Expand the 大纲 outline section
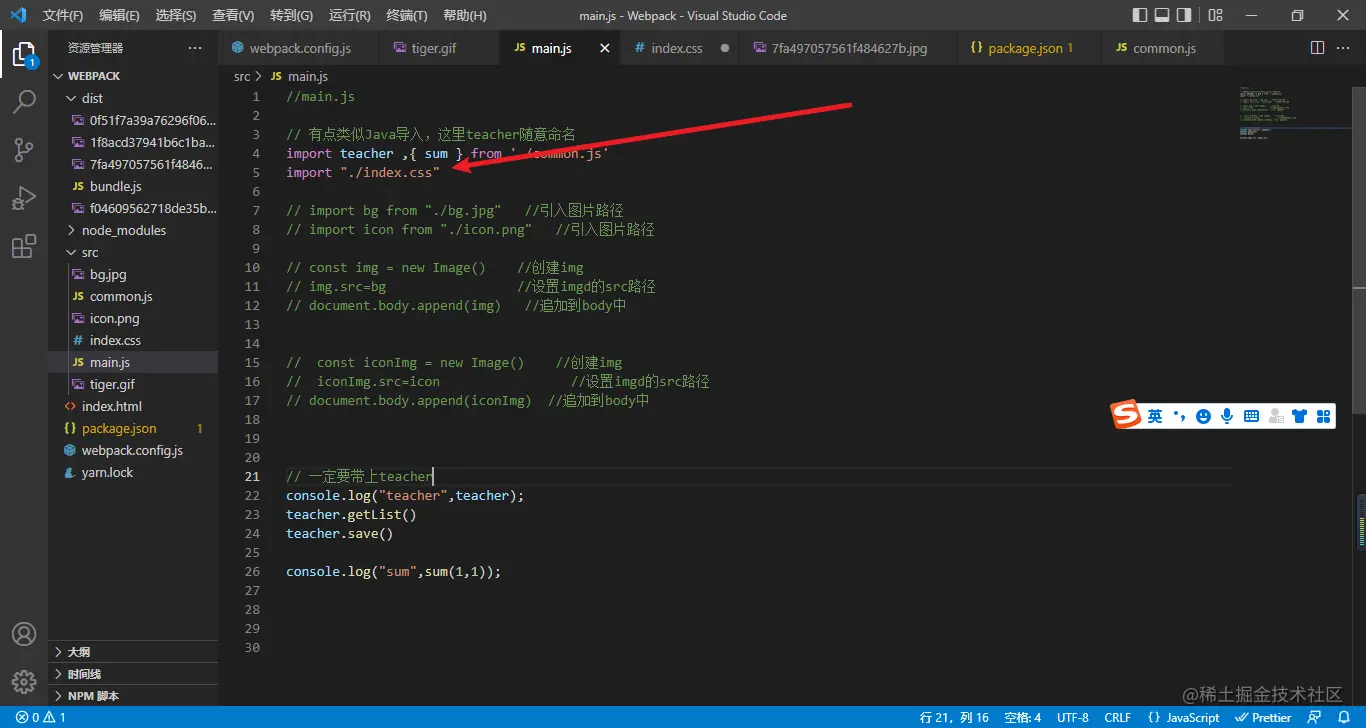Viewport: 1366px width, 728px height. coord(133,652)
